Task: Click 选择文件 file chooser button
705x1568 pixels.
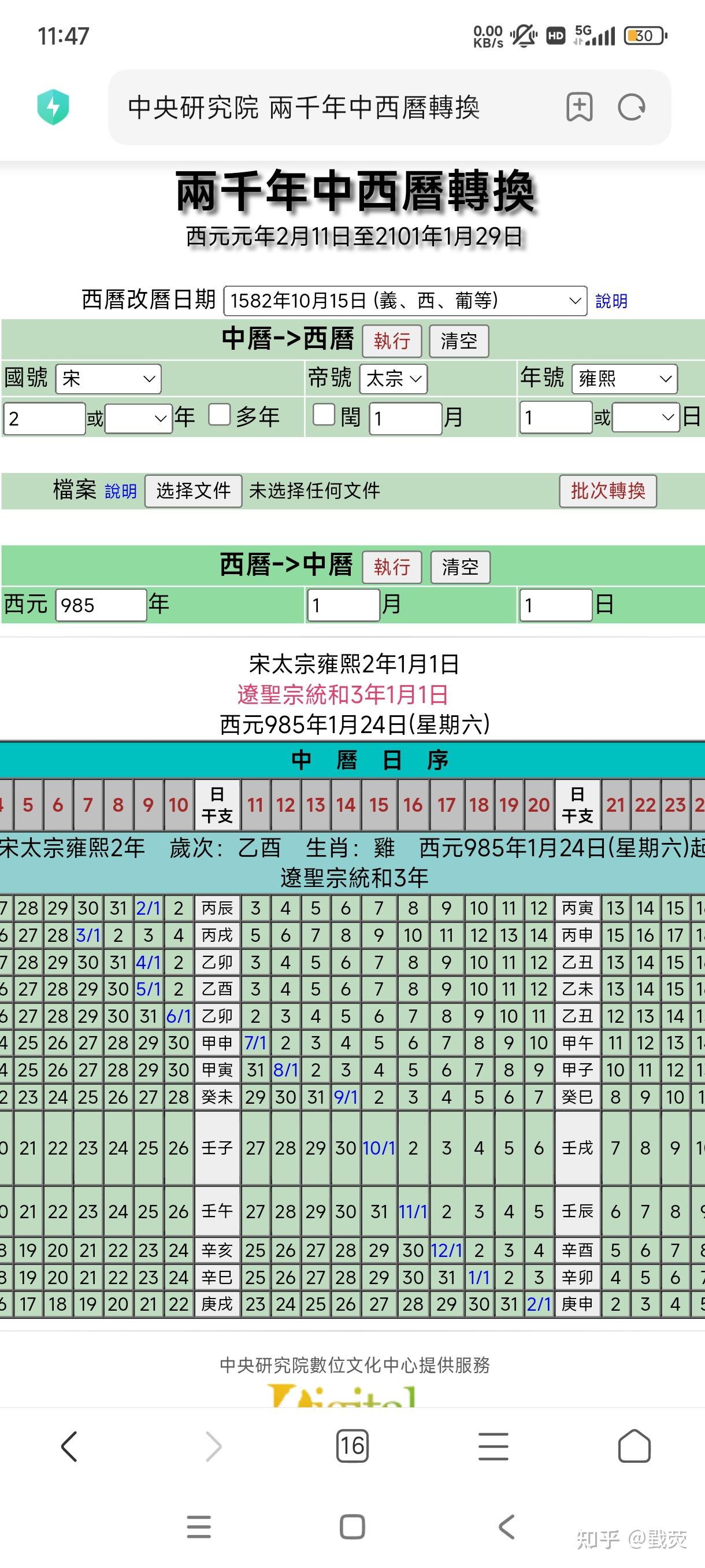Action: [194, 491]
